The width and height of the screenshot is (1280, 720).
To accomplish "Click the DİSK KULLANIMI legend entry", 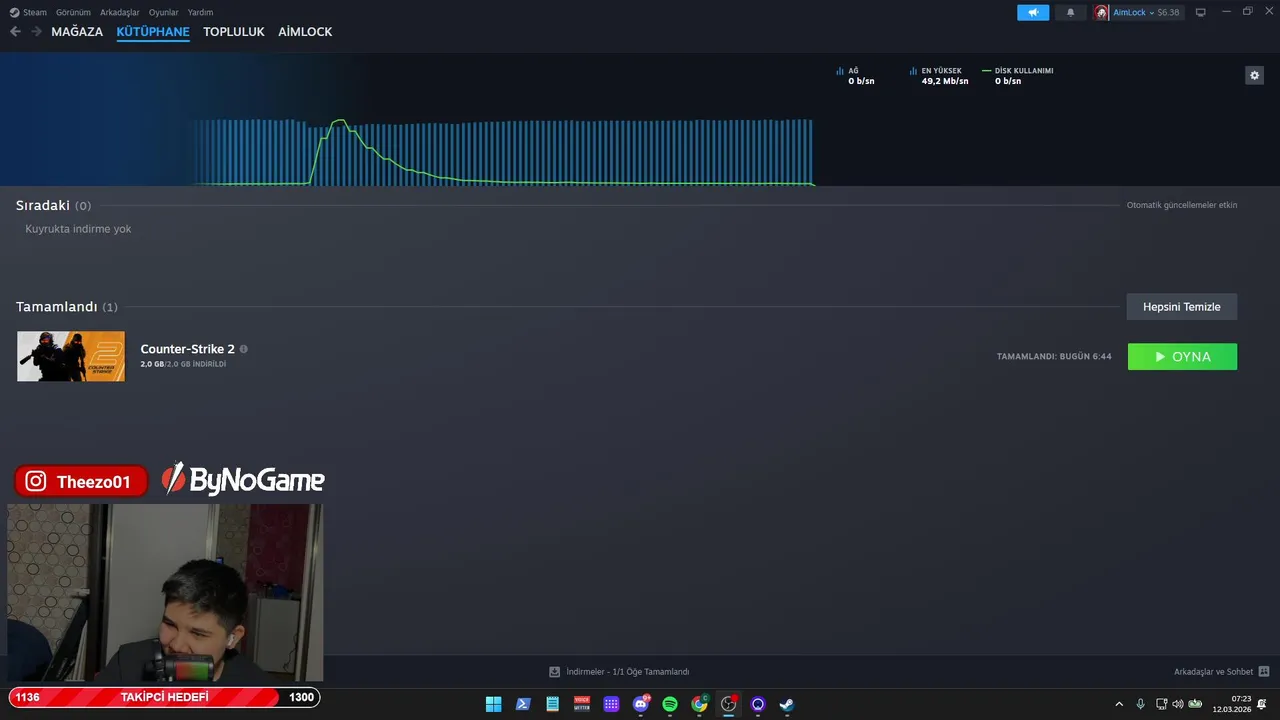I will click(x=1018, y=76).
